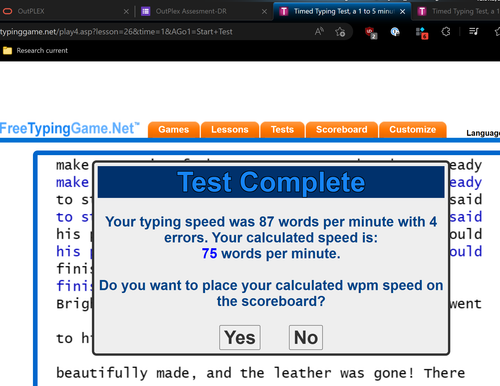Open the blue circular extension icon
This screenshot has height=386, width=500.
[x=395, y=32]
